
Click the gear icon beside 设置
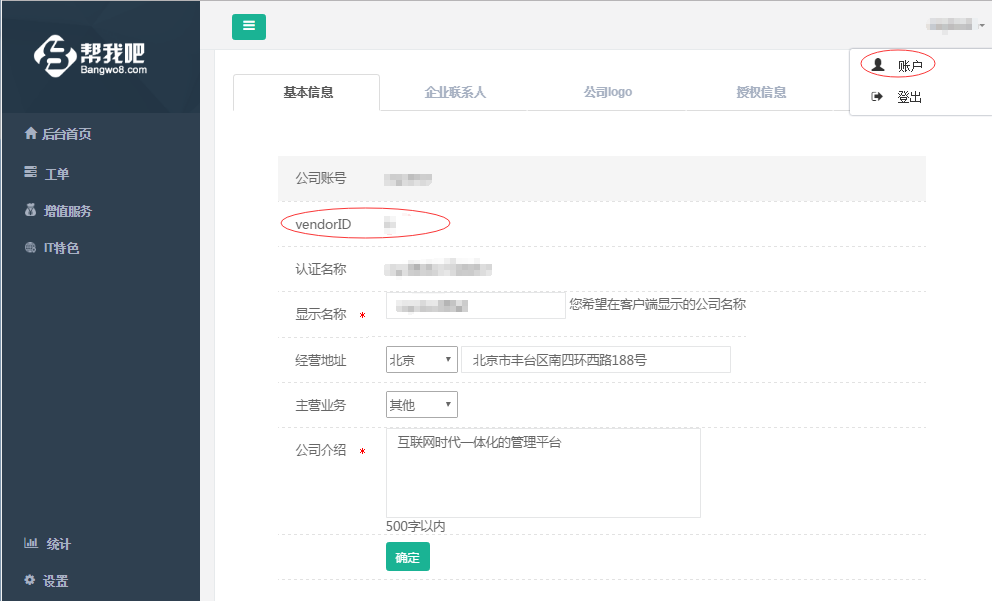[30, 580]
